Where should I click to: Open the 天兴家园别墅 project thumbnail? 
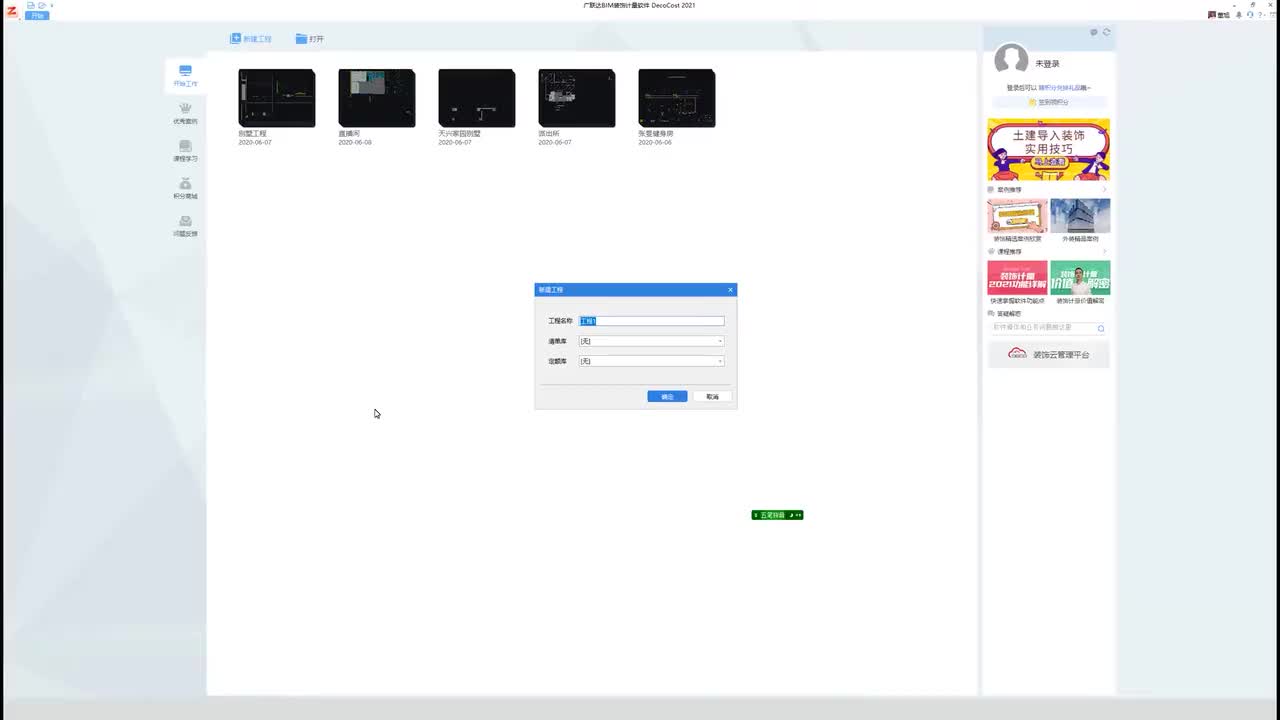click(477, 98)
